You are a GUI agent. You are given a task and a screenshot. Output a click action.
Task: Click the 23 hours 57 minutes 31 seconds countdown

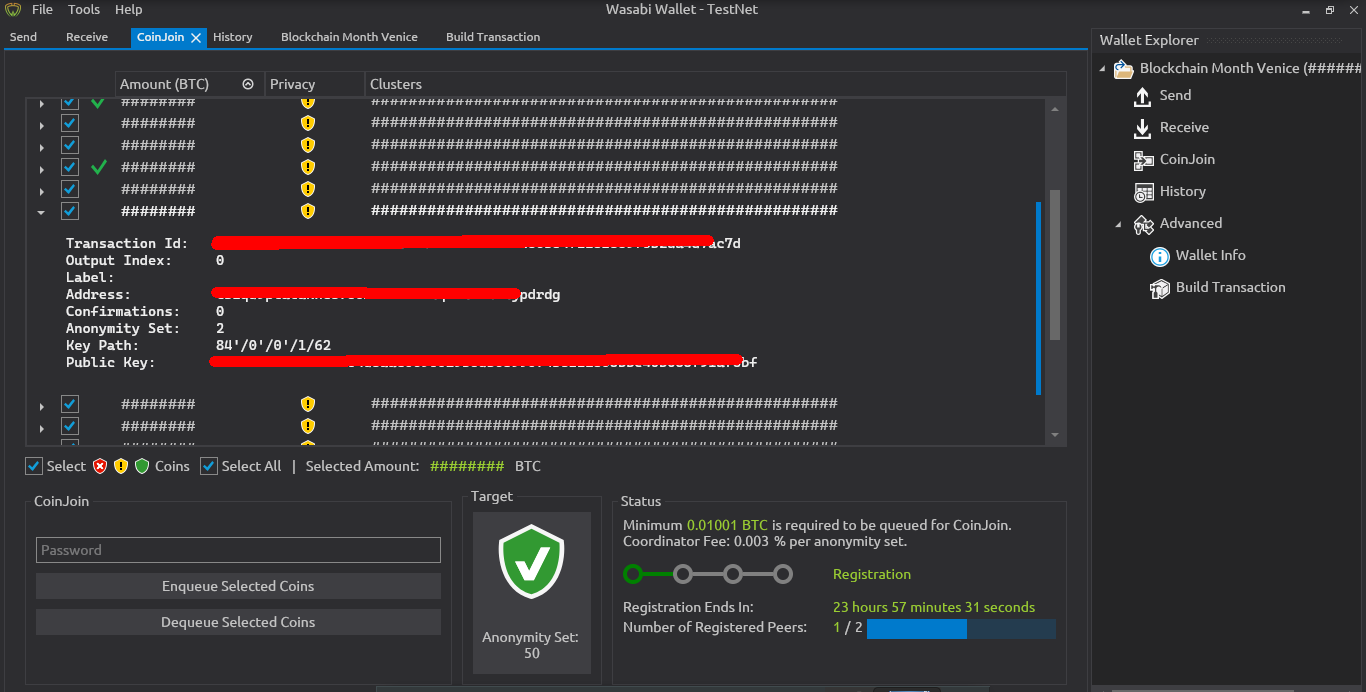934,607
